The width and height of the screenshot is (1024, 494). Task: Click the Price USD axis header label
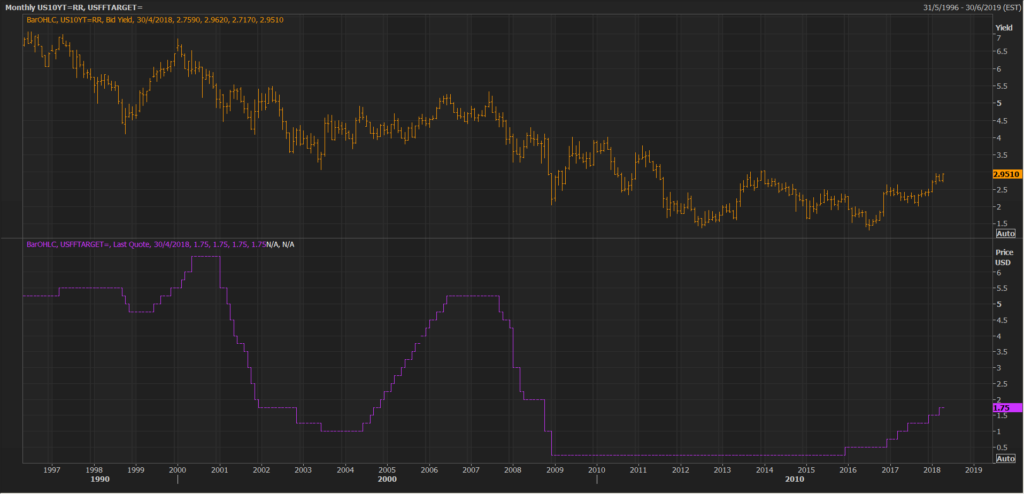pos(1002,258)
